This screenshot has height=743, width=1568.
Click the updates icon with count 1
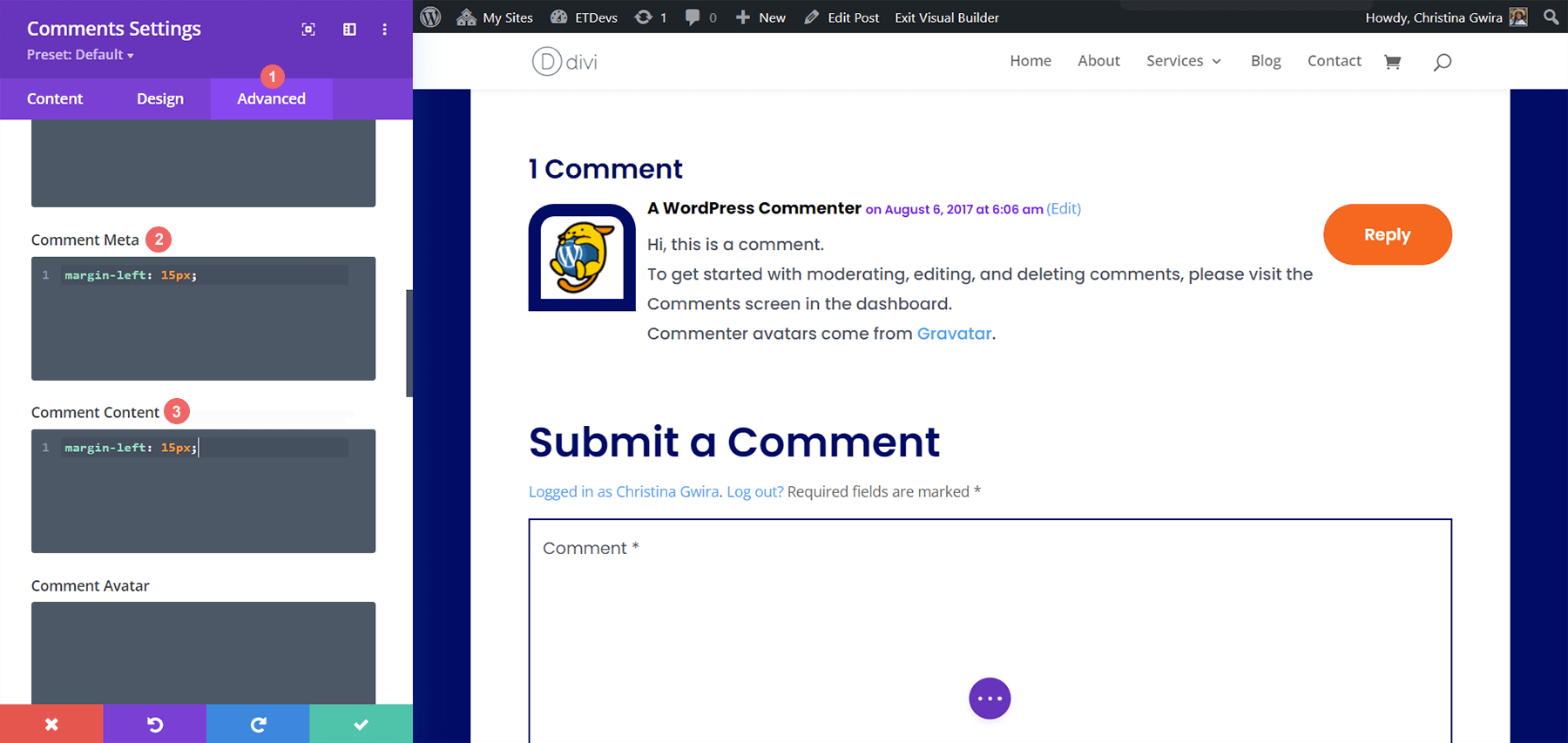point(650,17)
